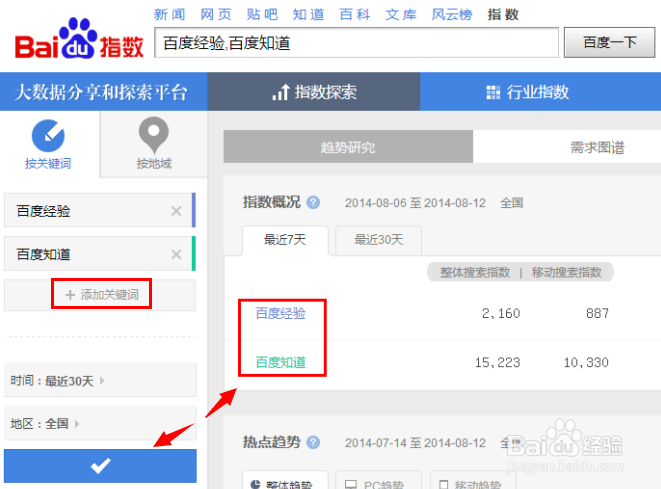This screenshot has width=661, height=489.
Task: Open the 百科 link
Action: pyautogui.click(x=355, y=15)
